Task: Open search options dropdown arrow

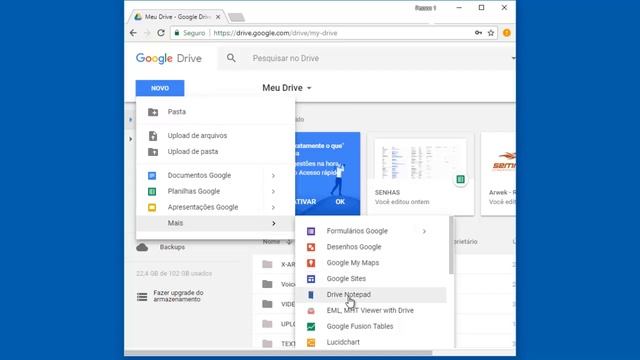Action: pos(513,58)
